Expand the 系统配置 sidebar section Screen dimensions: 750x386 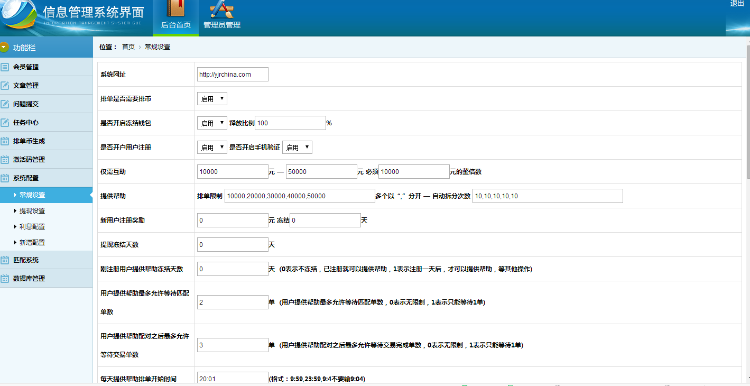[x=46, y=178]
